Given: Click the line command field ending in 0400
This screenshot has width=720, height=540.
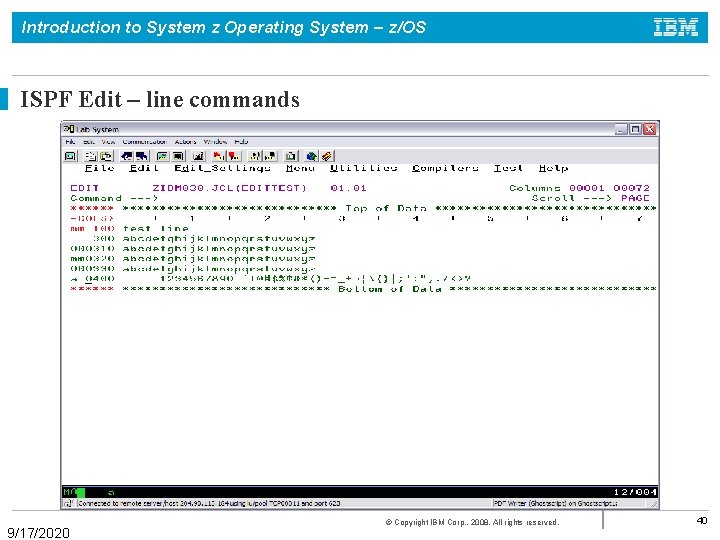Looking at the screenshot, I should (x=92, y=279).
